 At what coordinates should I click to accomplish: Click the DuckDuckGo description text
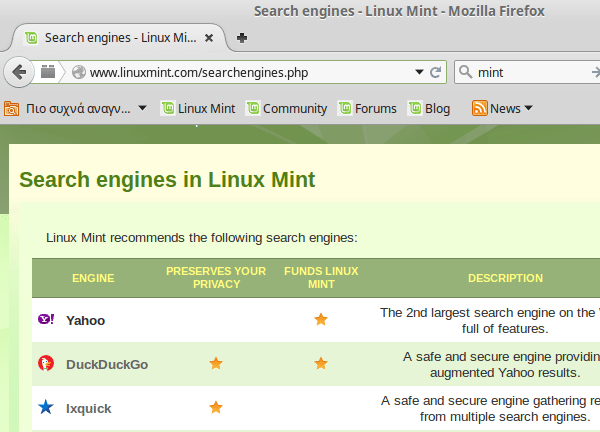click(501, 365)
